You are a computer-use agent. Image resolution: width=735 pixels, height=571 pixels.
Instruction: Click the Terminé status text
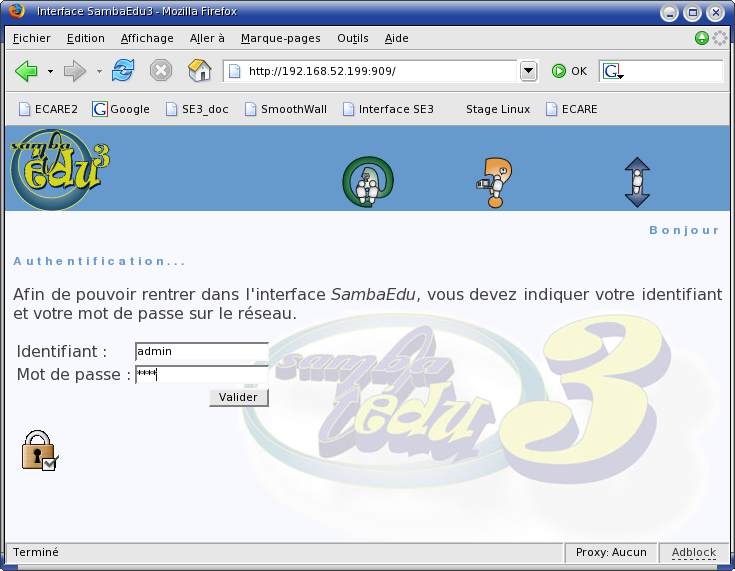(x=36, y=552)
